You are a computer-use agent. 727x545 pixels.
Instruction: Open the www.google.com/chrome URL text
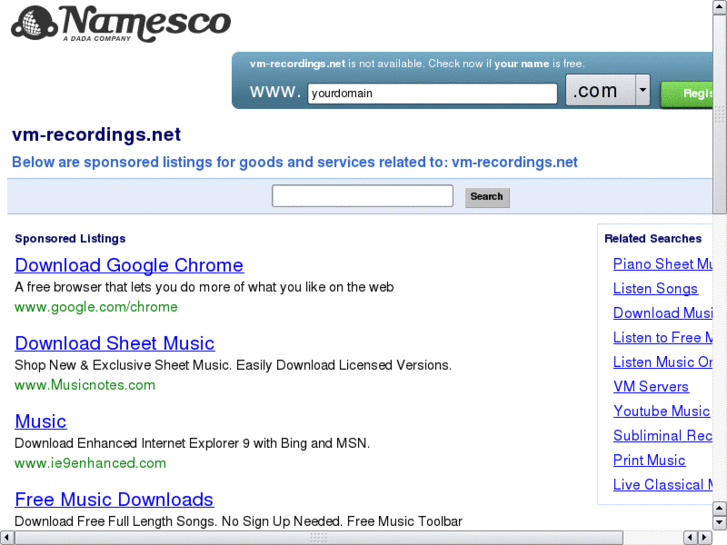(96, 307)
